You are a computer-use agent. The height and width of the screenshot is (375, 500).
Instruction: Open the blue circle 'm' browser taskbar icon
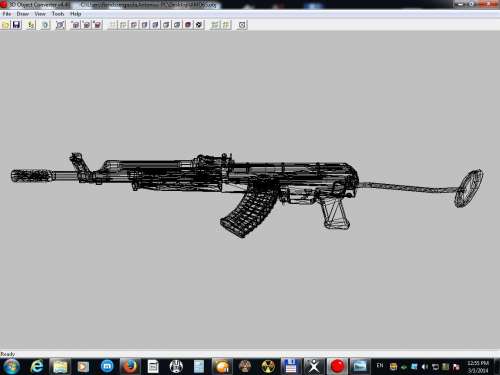tap(107, 367)
